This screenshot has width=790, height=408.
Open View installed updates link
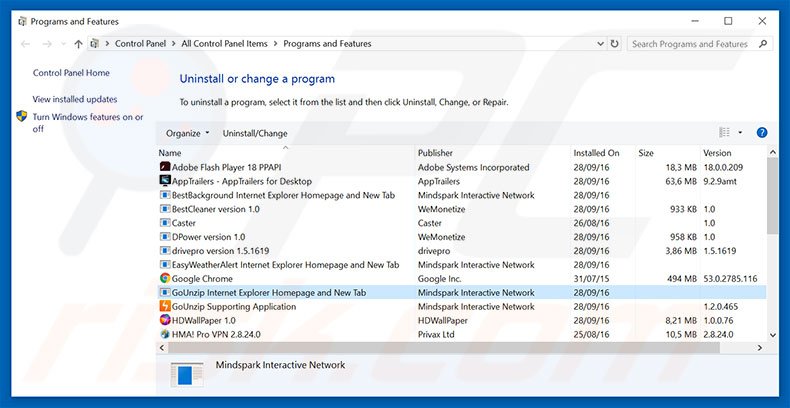tap(75, 99)
